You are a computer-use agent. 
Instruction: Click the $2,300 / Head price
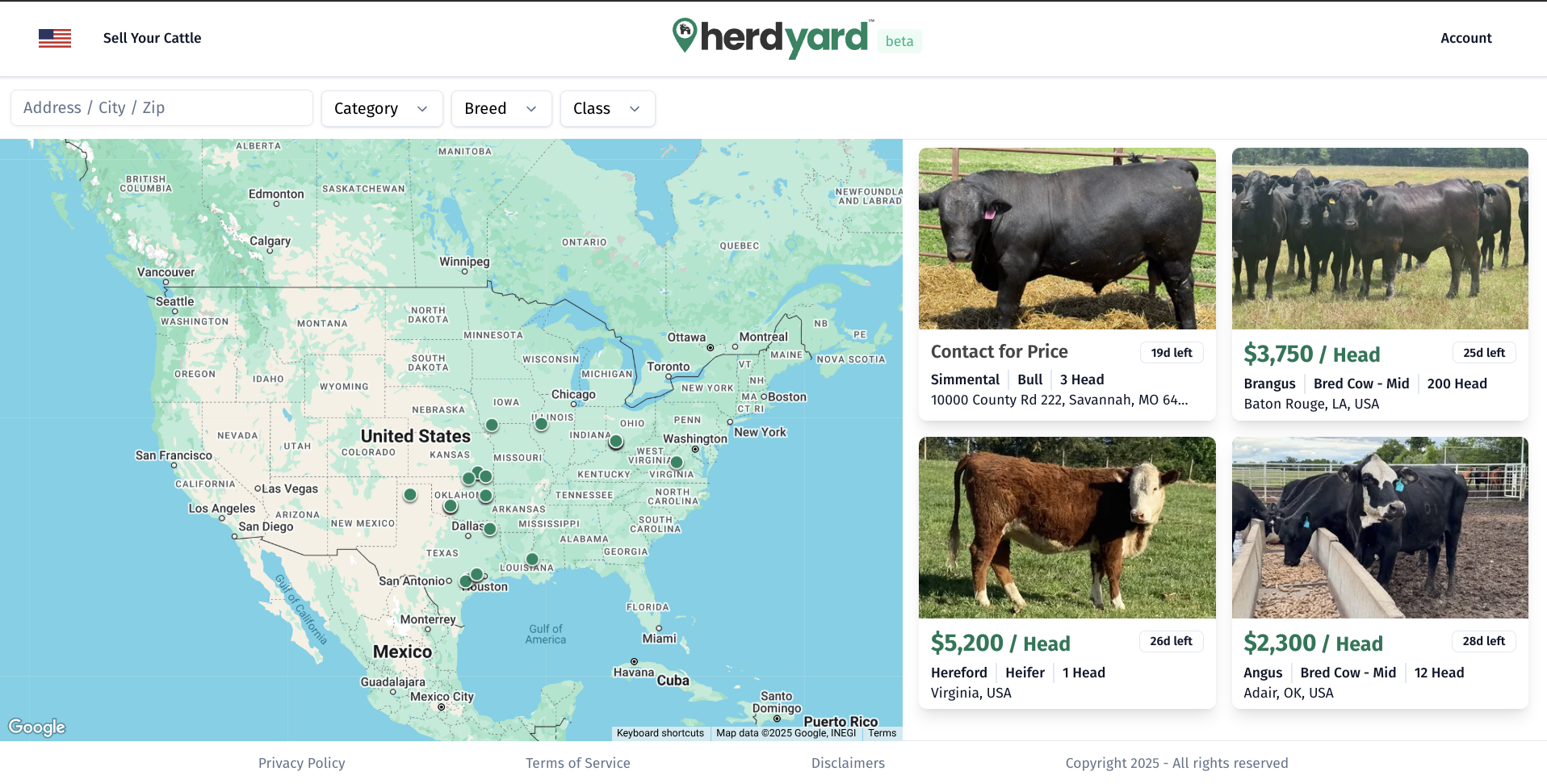(1313, 643)
